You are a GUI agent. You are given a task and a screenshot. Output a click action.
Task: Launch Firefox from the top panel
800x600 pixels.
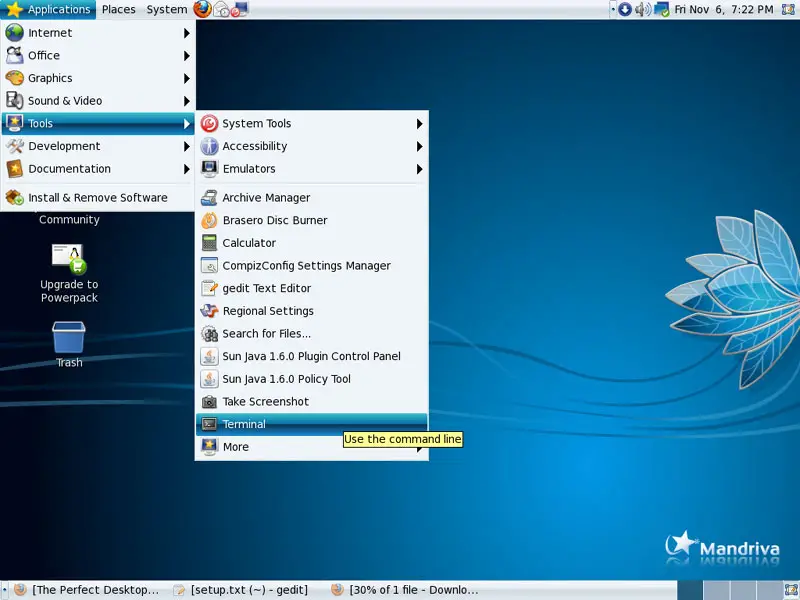tap(203, 9)
